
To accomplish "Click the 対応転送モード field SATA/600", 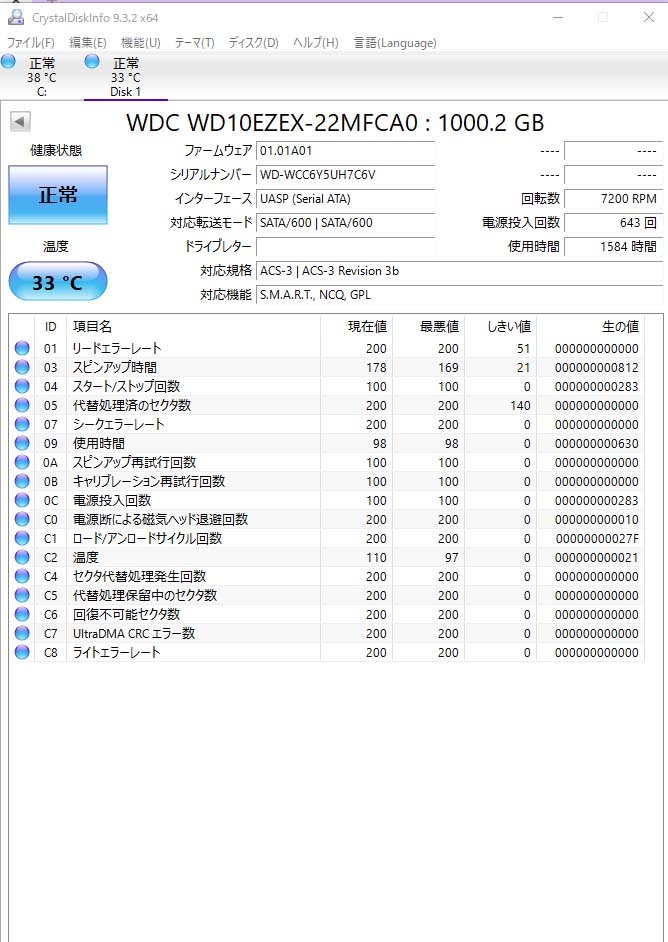I will tap(345, 223).
